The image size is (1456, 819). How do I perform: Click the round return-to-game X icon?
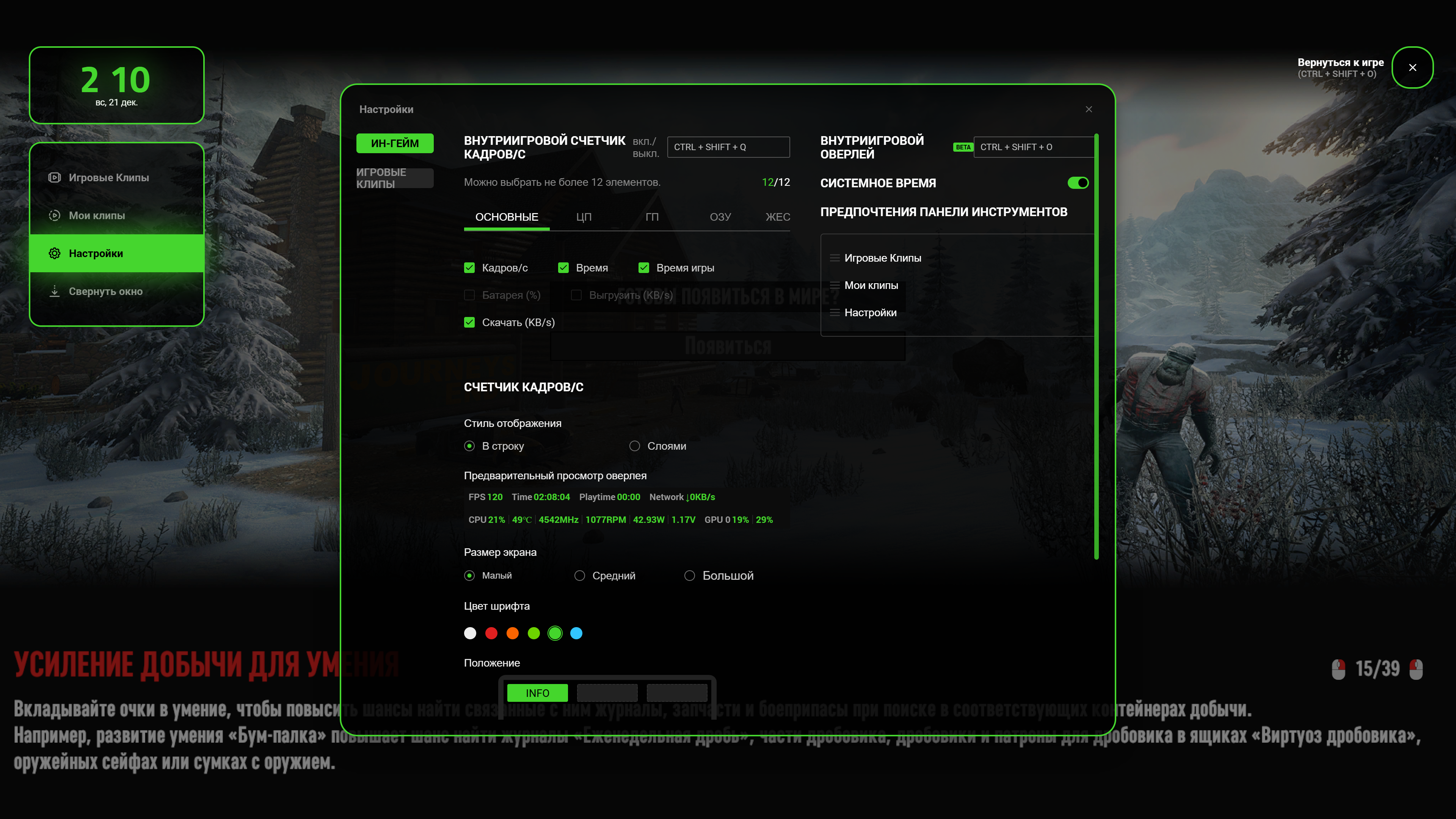(1412, 68)
